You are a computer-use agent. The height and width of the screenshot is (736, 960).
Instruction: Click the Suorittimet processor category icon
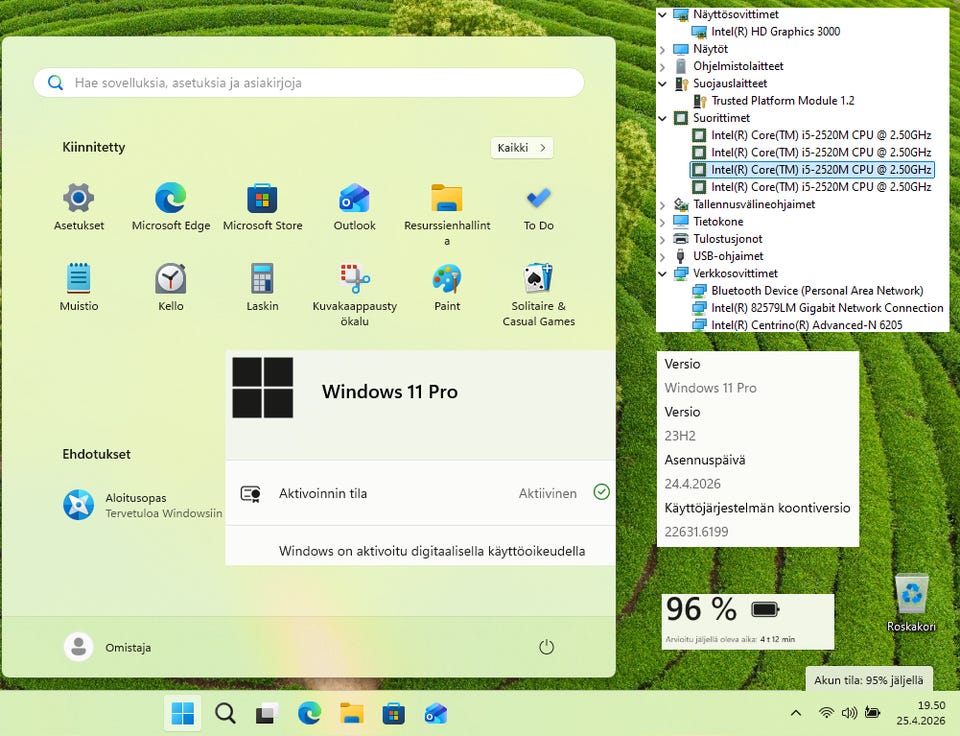coord(681,118)
